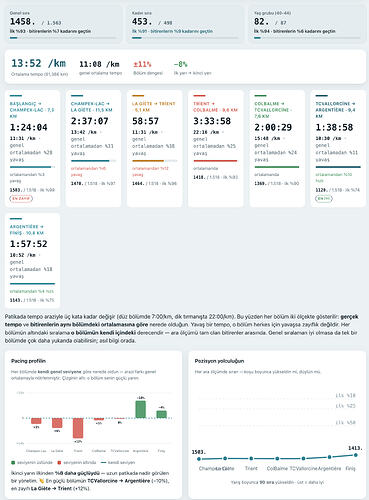369x500 pixels.
Task: Click the Yaş grubu 82 ranking card
Action: click(x=307, y=24)
